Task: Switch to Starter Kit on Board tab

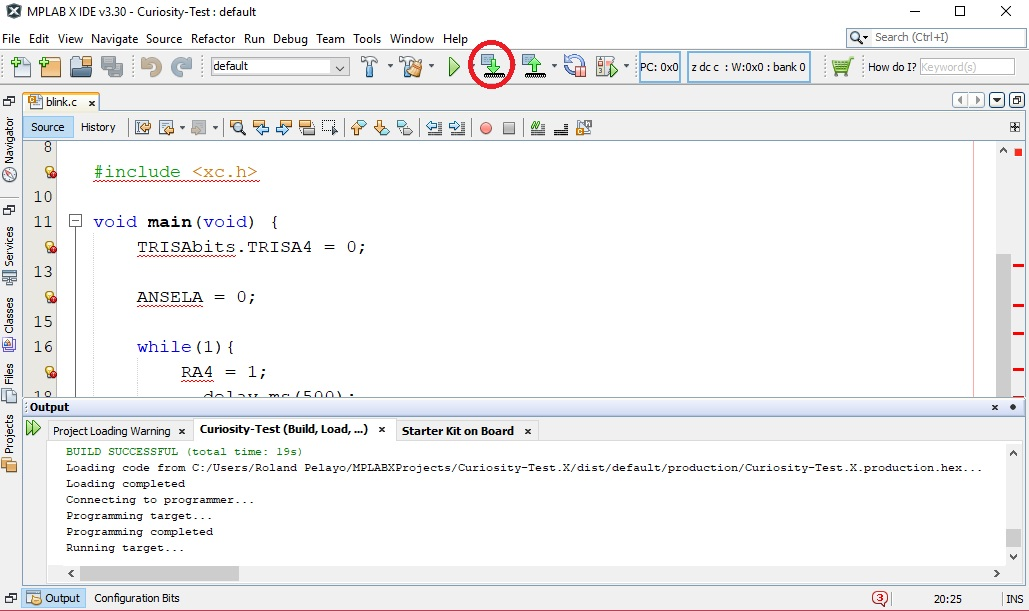Action: [x=457, y=431]
